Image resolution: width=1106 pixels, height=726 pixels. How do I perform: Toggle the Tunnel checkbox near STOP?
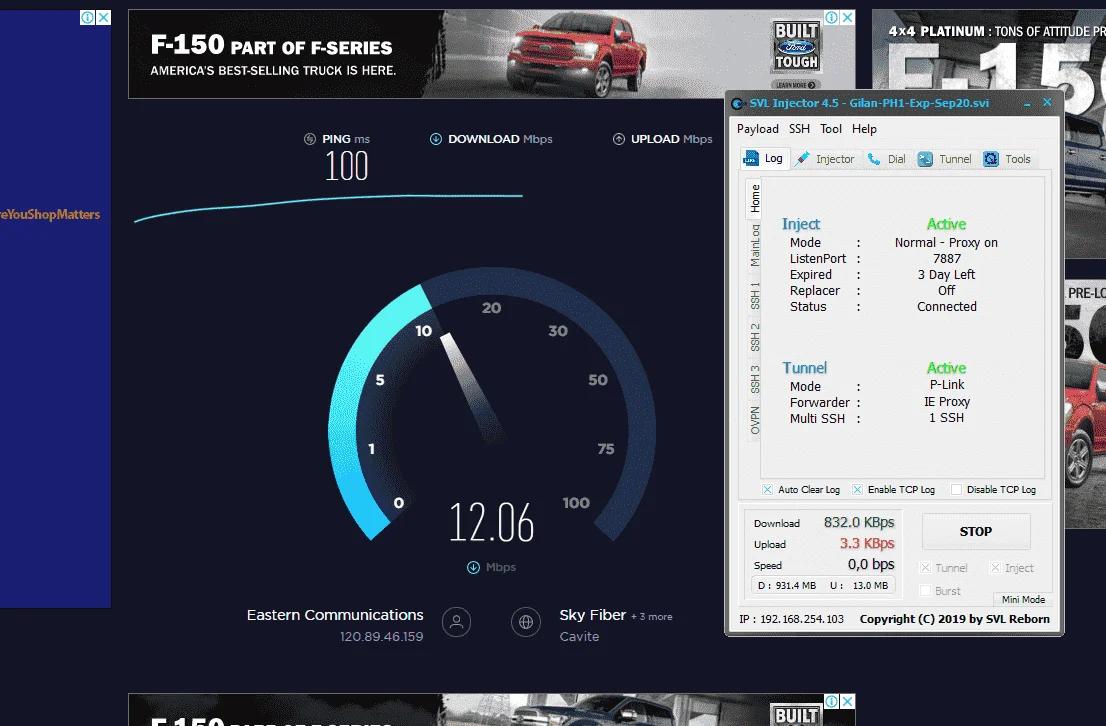[925, 568]
